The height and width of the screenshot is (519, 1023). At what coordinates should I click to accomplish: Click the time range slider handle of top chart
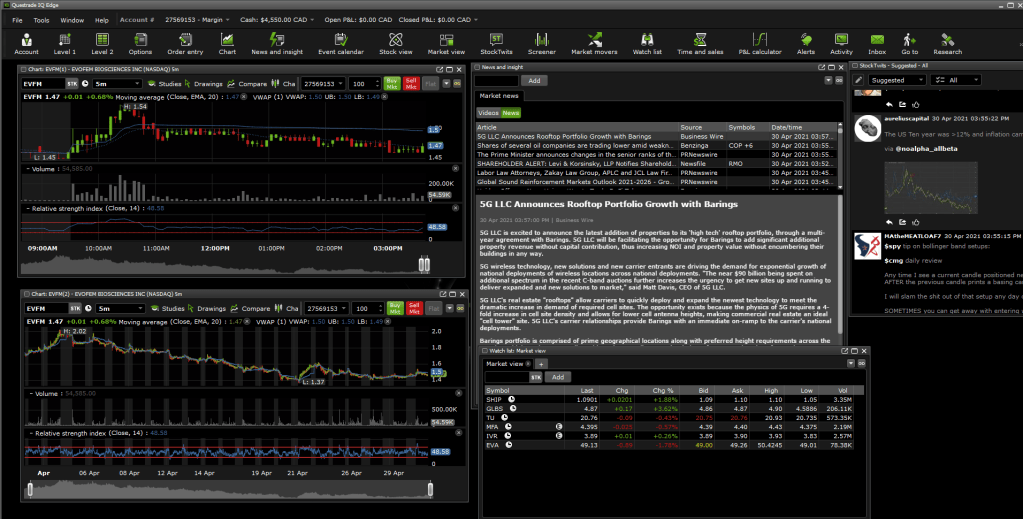tap(424, 264)
